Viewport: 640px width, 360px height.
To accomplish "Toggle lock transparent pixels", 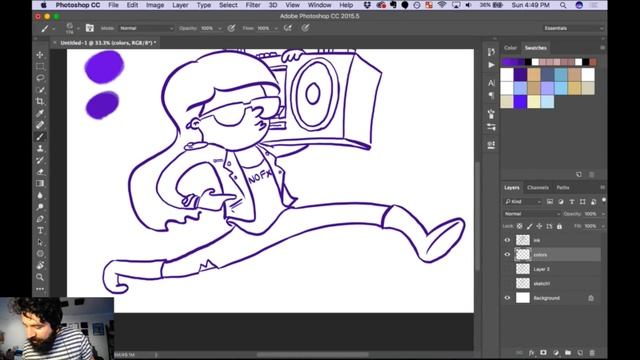I will 519,226.
